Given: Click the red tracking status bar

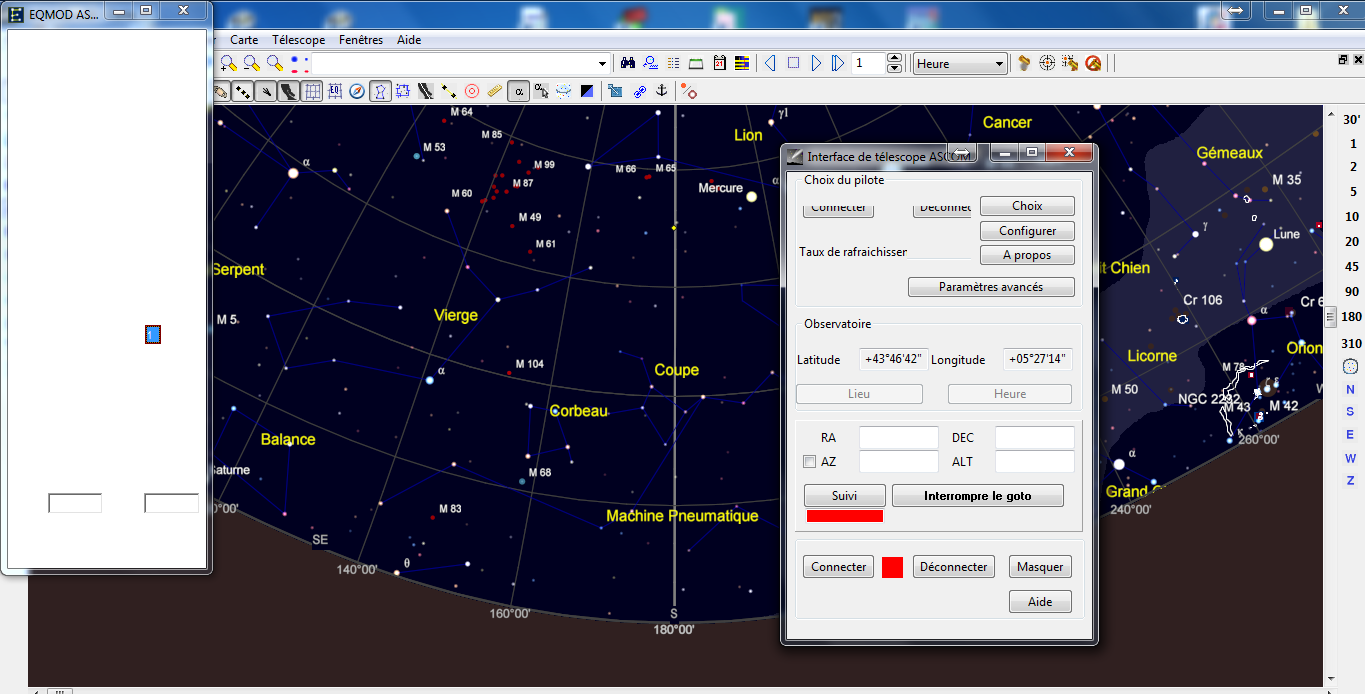Looking at the screenshot, I should [845, 516].
